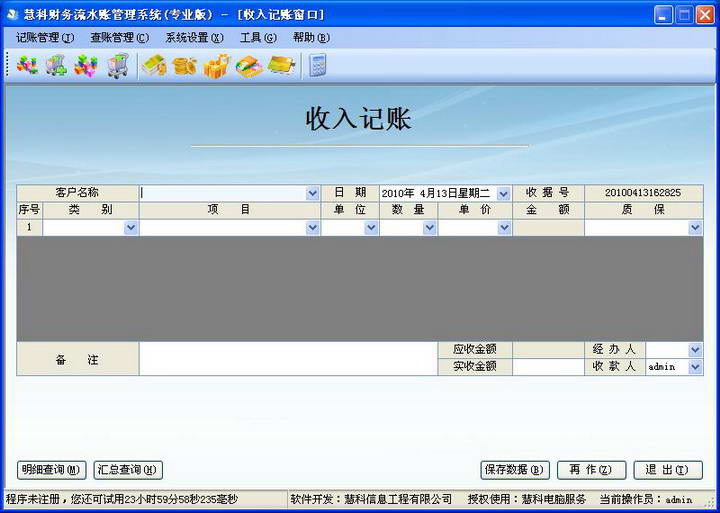Click the 金额 column header
Image resolution: width=720 pixels, height=513 pixels.
[x=548, y=210]
